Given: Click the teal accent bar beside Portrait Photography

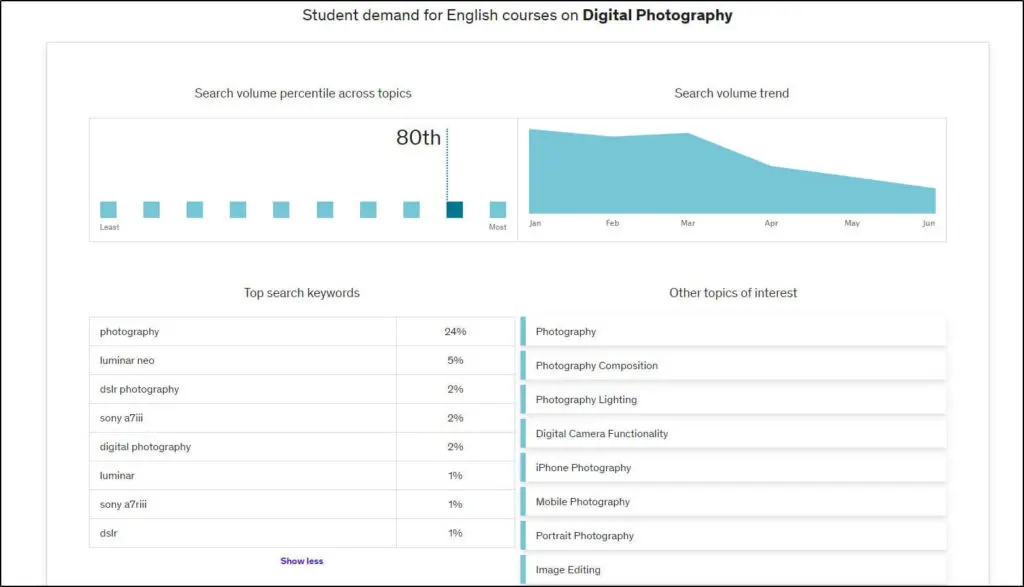Looking at the screenshot, I should point(523,535).
